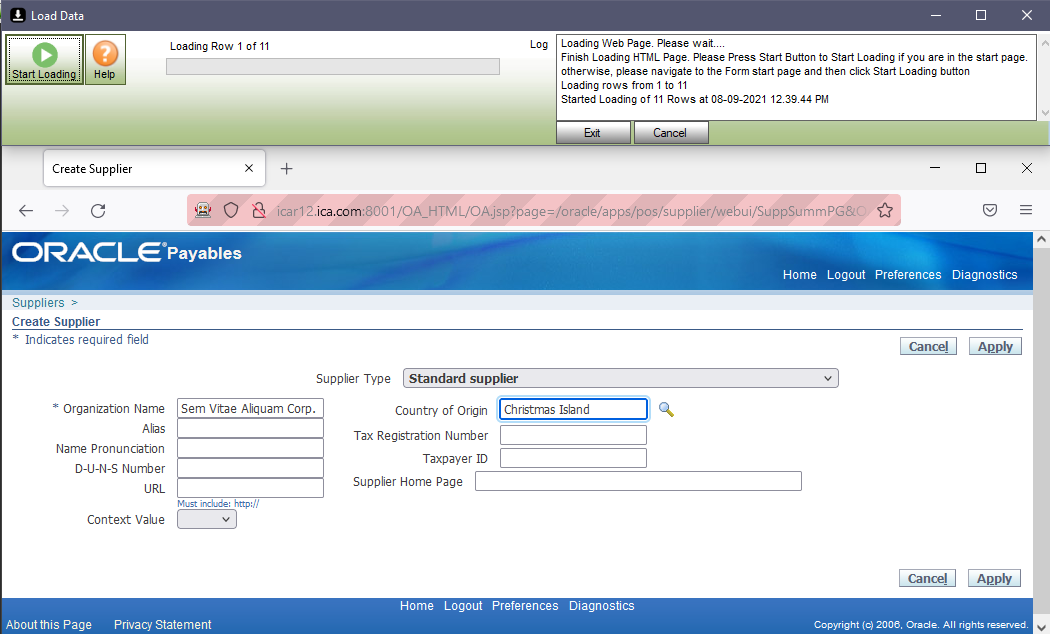Click the page scrollbar down arrow
The height and width of the screenshot is (634, 1050).
tap(1041, 627)
